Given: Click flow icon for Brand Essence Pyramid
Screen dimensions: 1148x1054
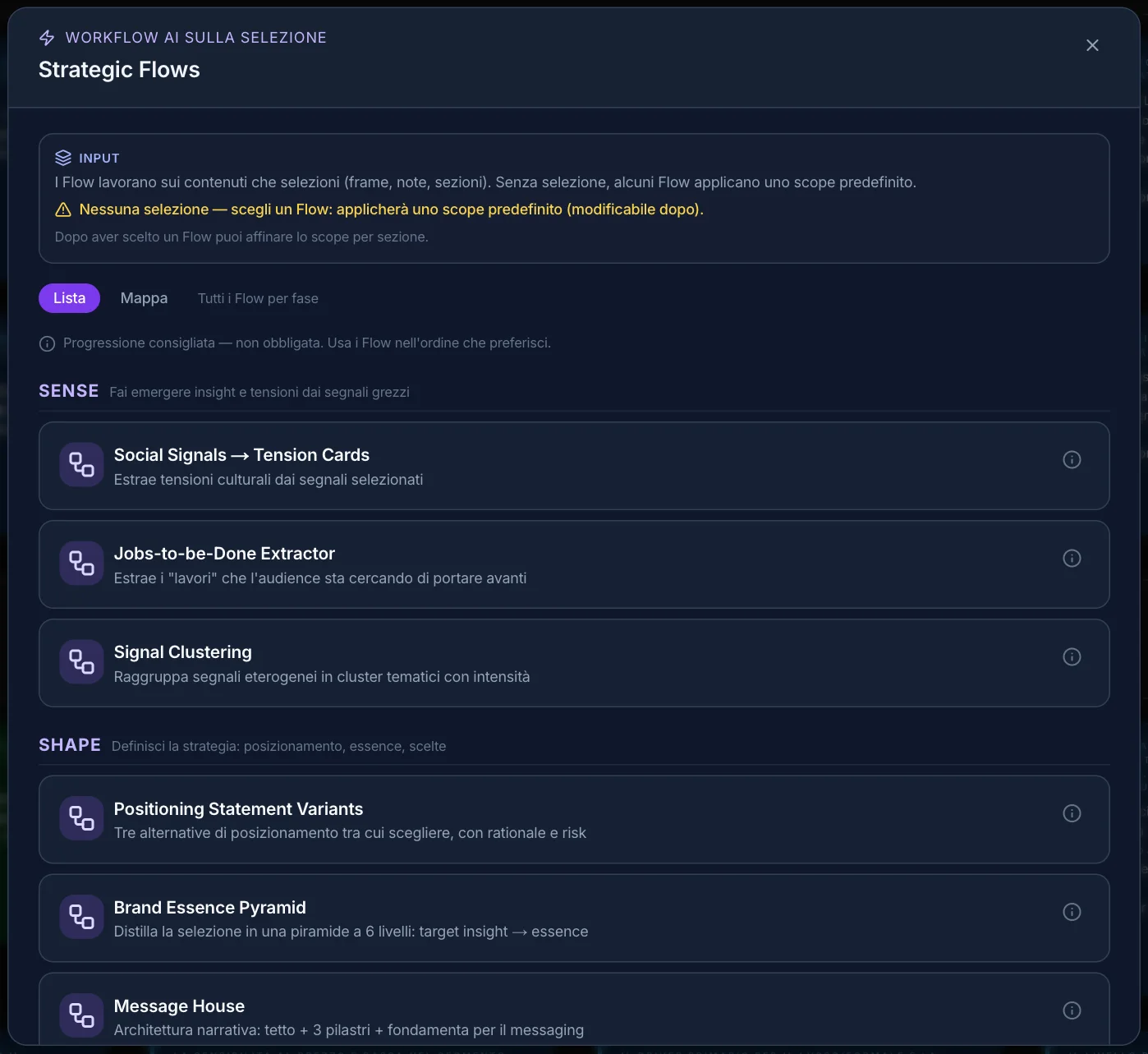Looking at the screenshot, I should coord(81,917).
